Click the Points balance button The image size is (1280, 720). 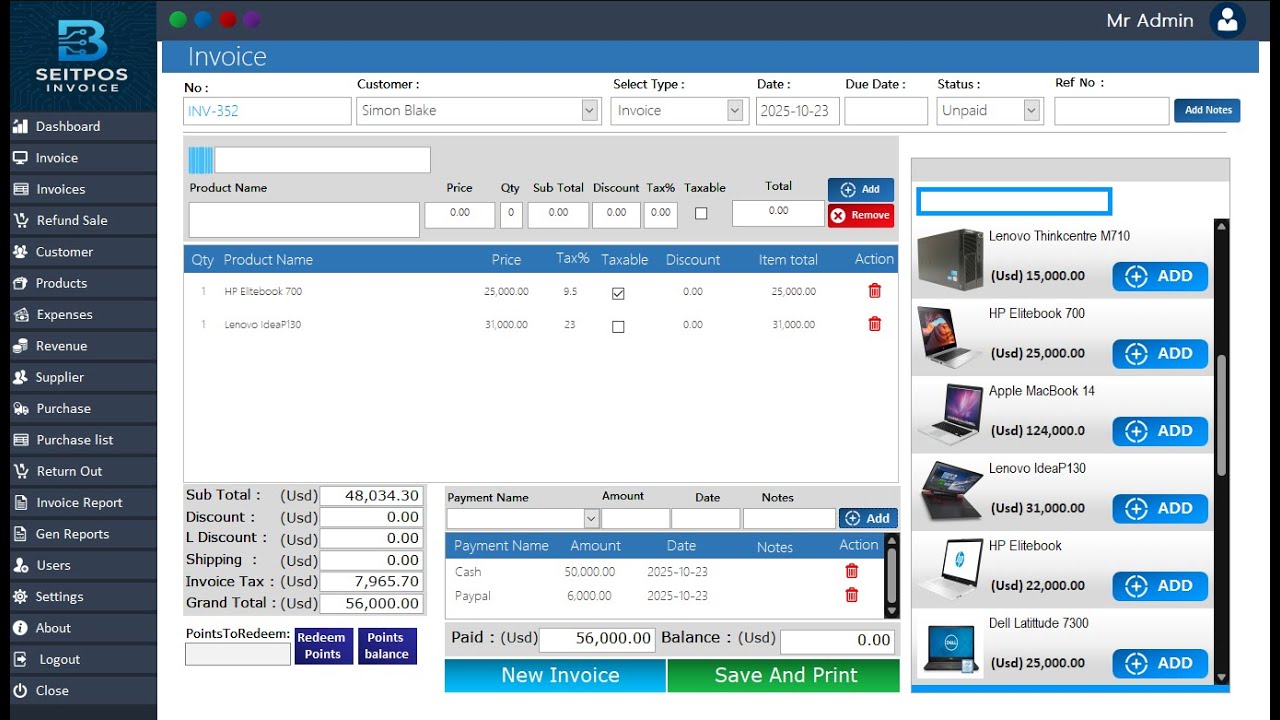point(386,645)
